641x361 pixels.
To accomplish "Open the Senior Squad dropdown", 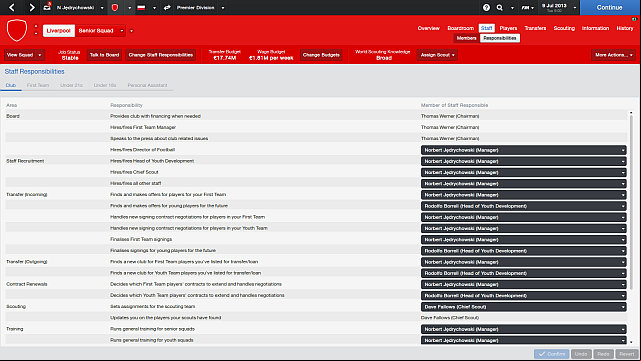I will [x=101, y=31].
